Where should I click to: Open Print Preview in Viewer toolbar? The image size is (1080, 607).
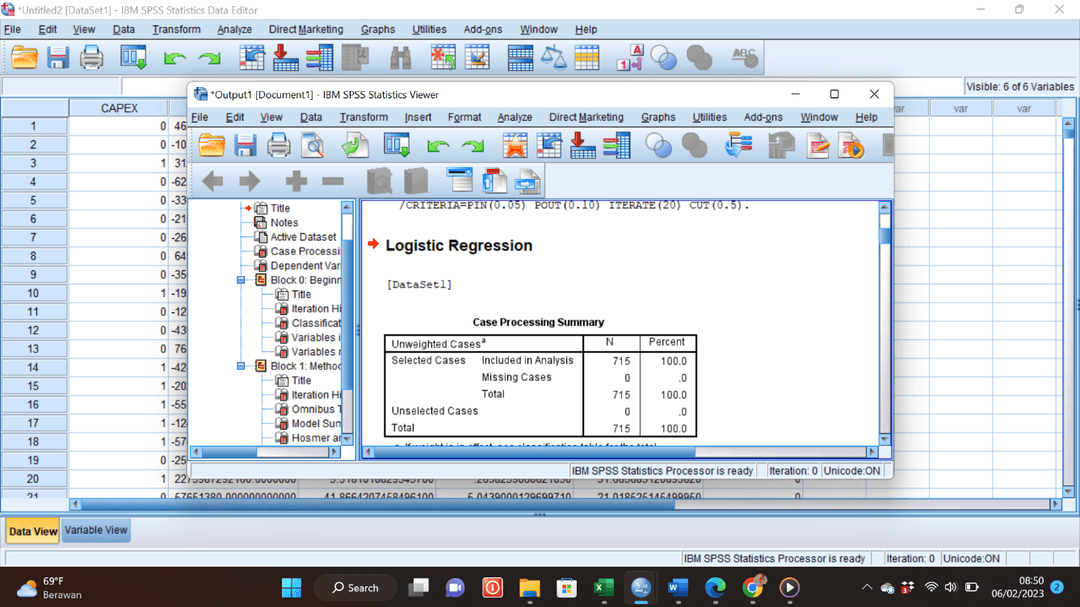point(313,145)
